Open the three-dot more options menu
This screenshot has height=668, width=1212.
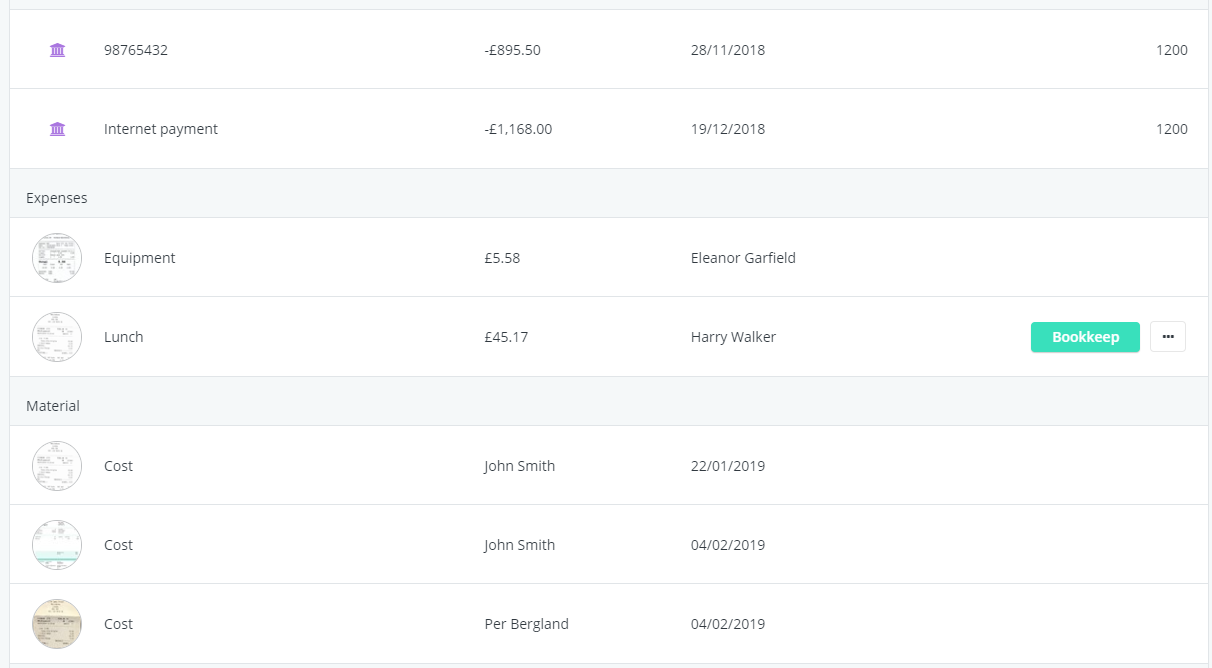click(x=1168, y=337)
